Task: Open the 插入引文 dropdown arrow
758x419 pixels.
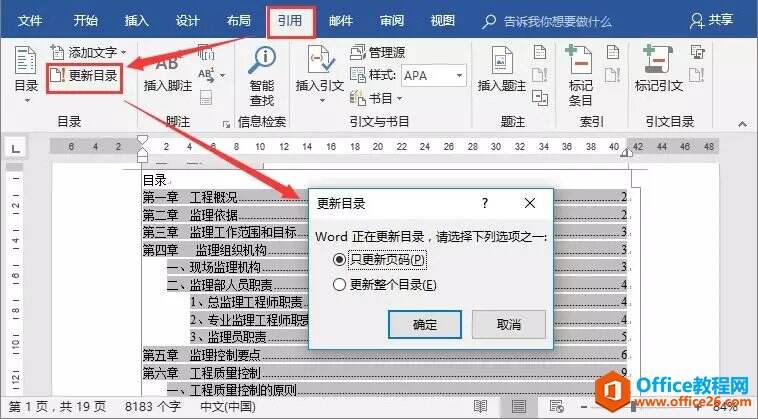Action: pyautogui.click(x=322, y=101)
